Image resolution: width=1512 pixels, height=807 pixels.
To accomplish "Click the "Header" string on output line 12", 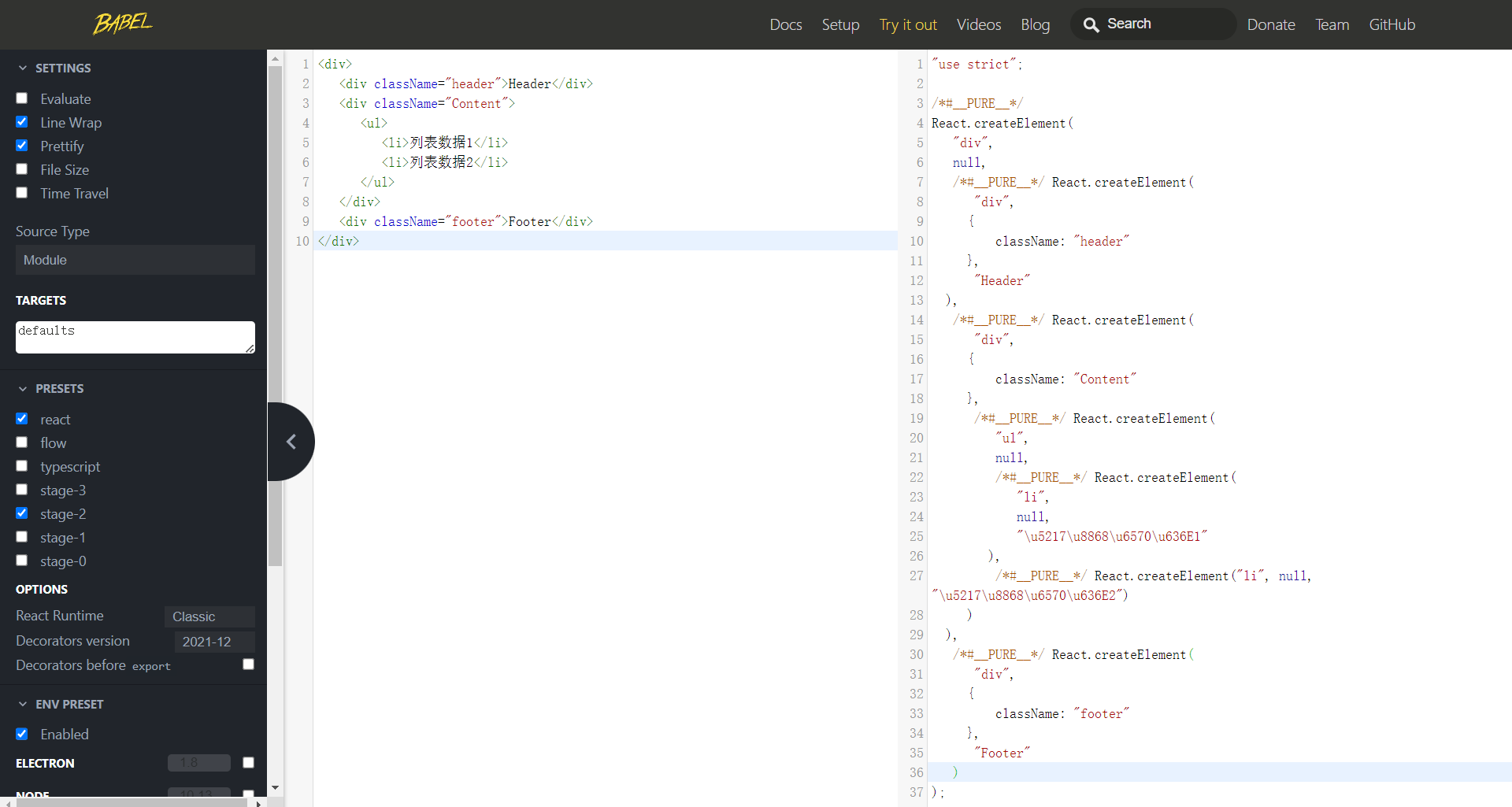I will pos(1002,280).
